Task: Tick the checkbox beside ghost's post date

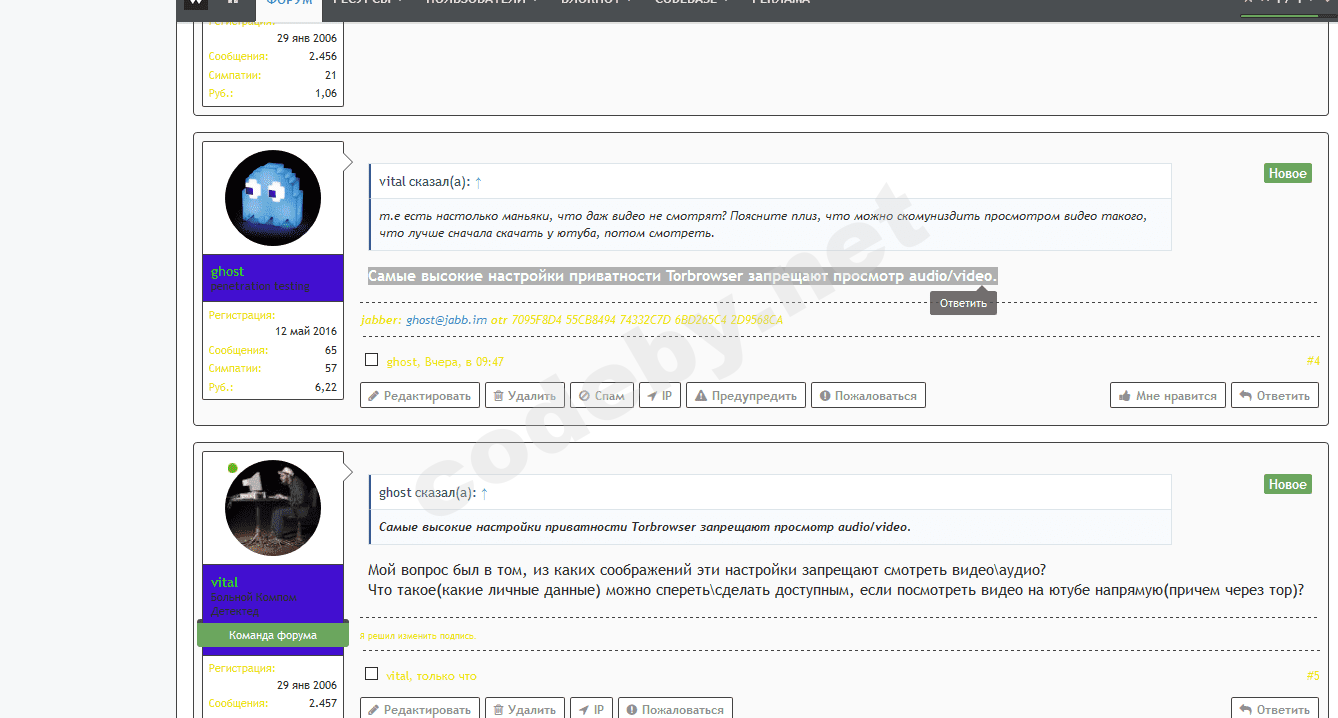Action: pyautogui.click(x=372, y=360)
